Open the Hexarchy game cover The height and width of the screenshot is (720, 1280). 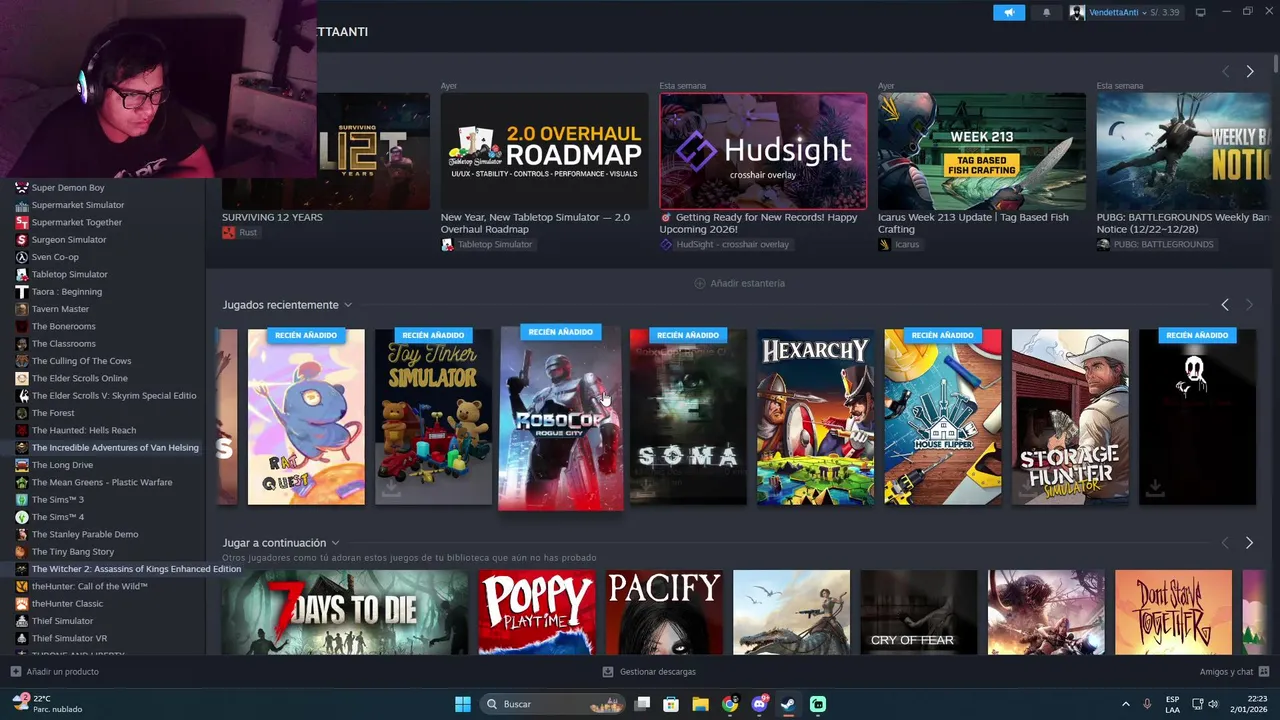coord(815,417)
